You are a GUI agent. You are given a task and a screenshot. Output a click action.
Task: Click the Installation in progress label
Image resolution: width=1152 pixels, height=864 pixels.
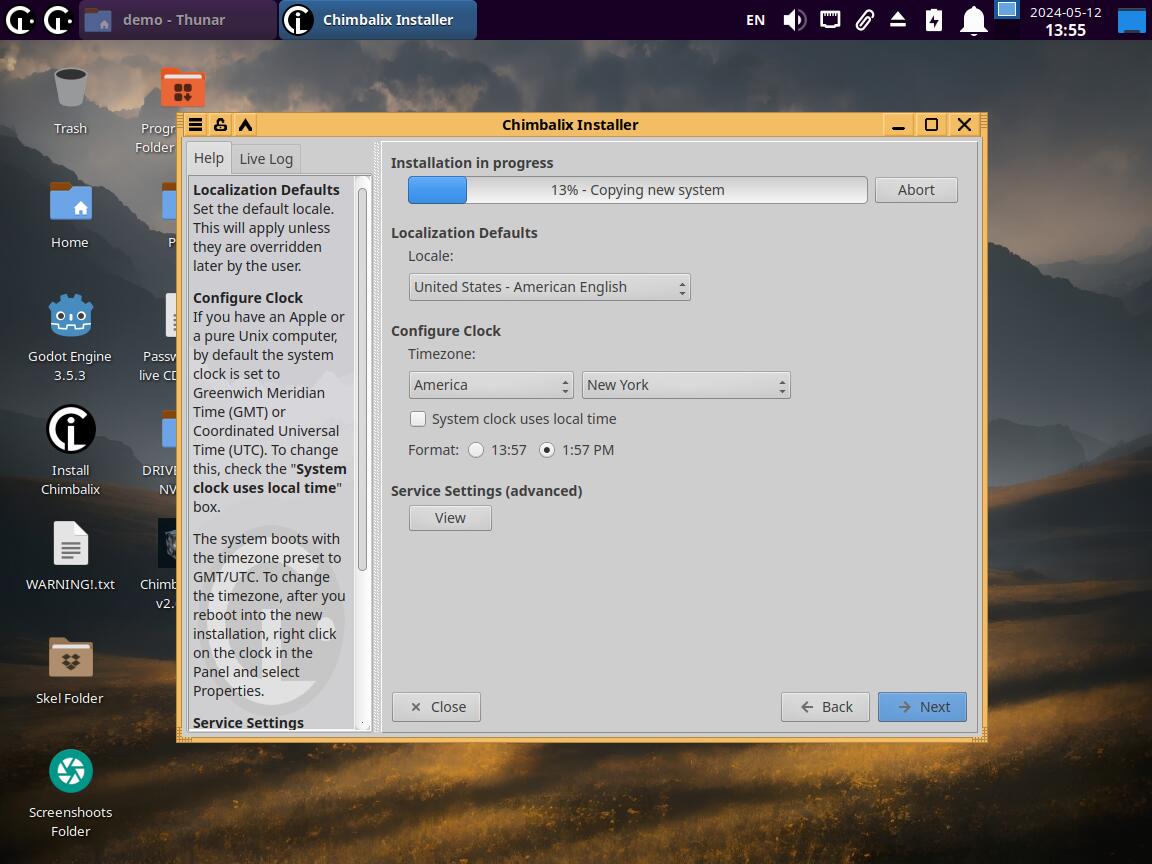472,163
